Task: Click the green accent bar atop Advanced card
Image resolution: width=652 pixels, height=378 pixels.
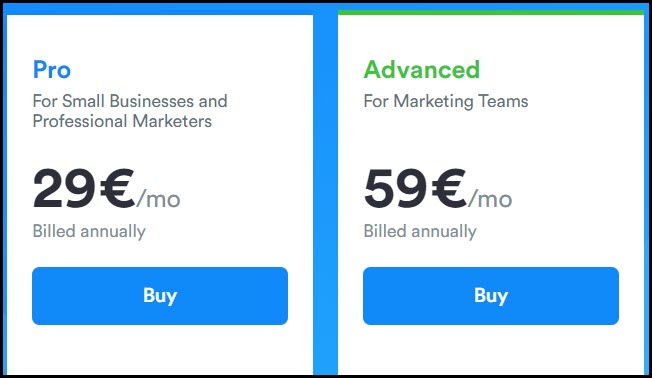Action: click(491, 12)
